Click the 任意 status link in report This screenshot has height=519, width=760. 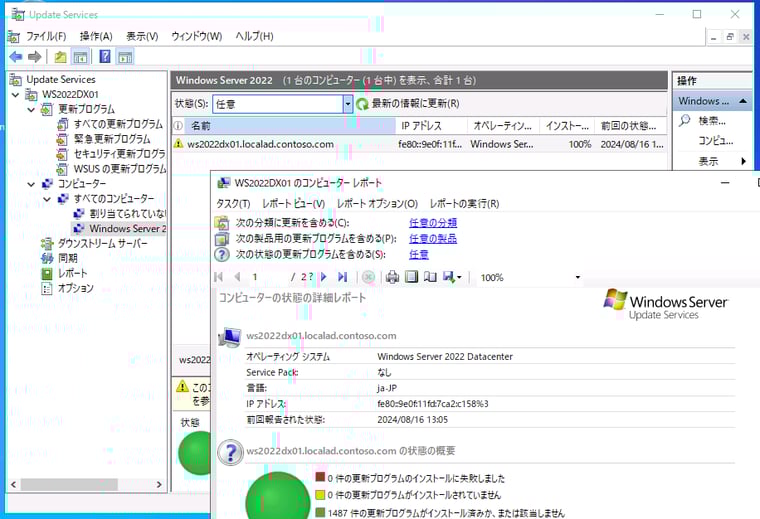(419, 254)
